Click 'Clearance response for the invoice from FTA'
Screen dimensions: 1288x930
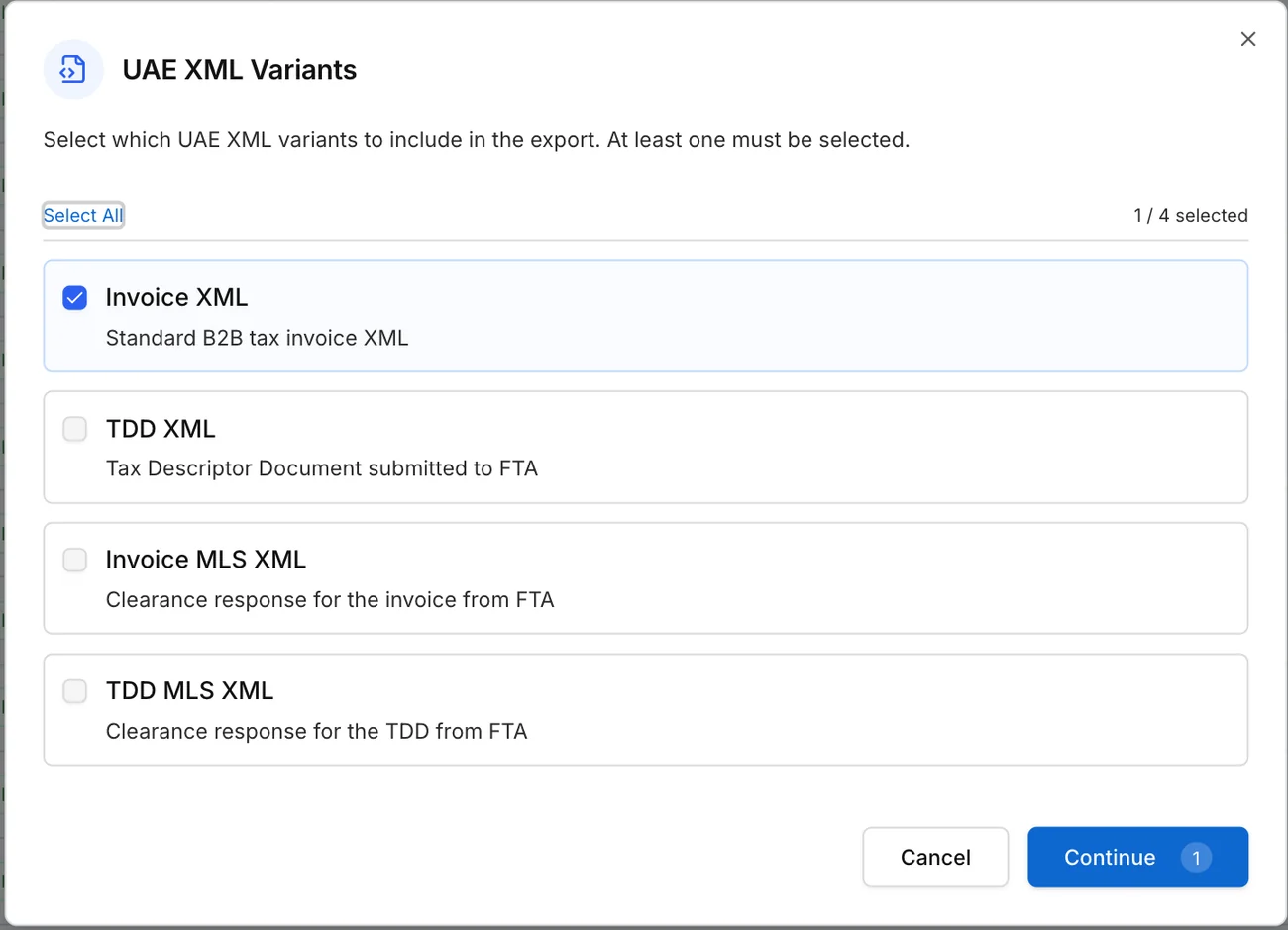[x=330, y=600]
